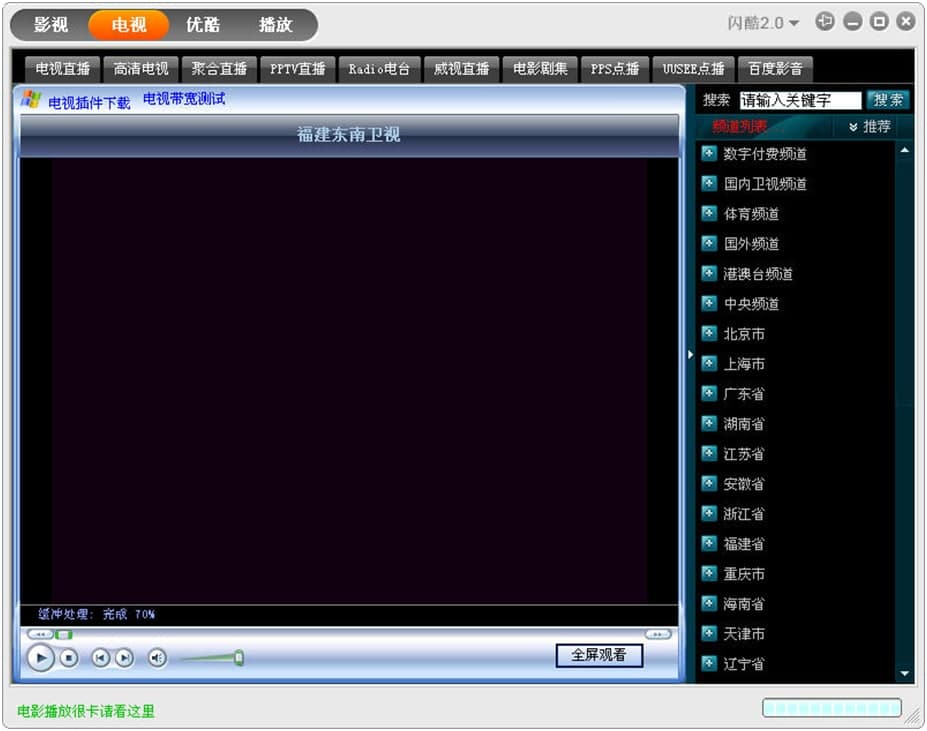Click the plus icon beside 福建省
This screenshot has width=927, height=731.
[x=709, y=544]
